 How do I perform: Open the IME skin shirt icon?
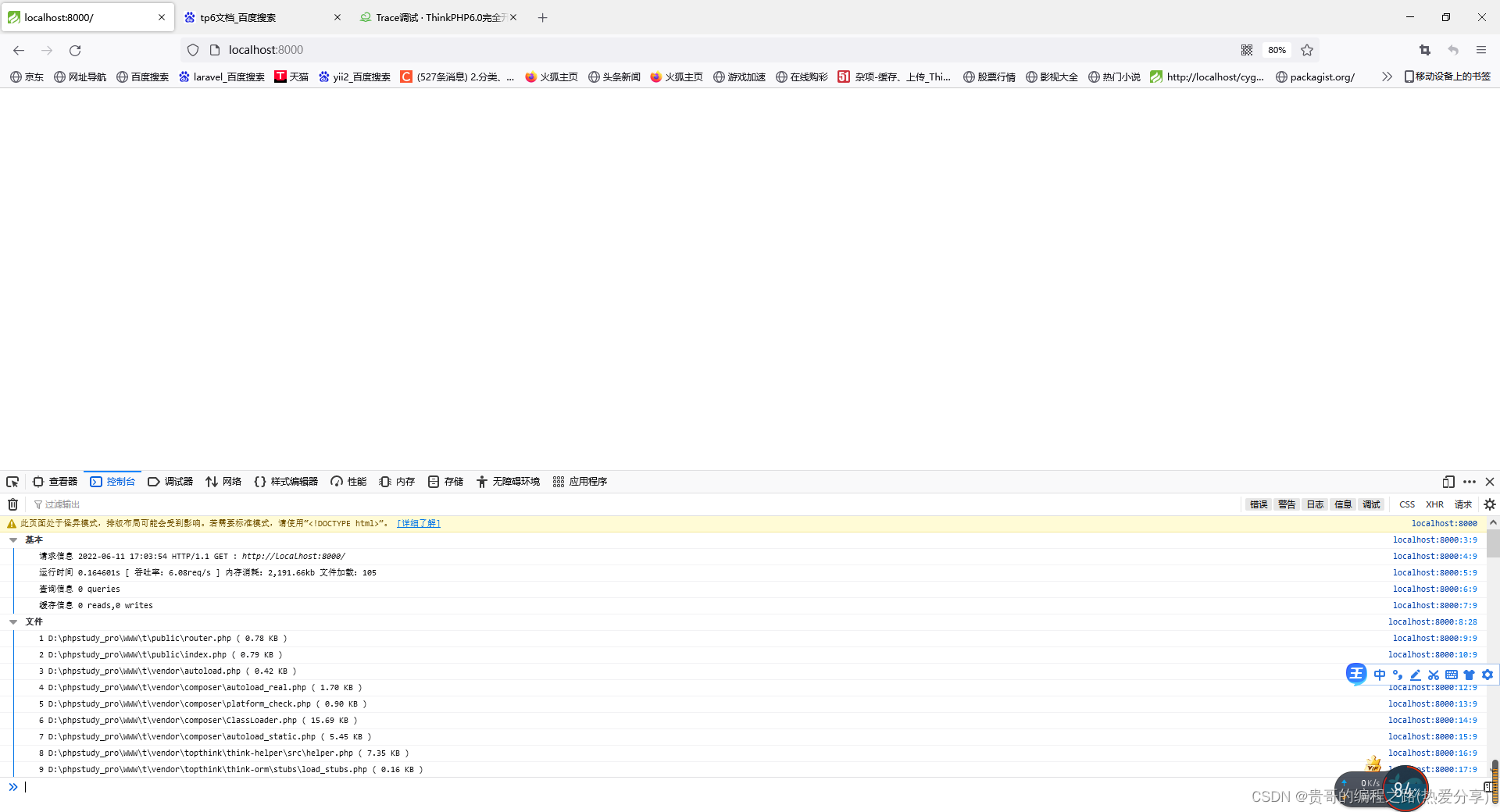pyautogui.click(x=1470, y=675)
